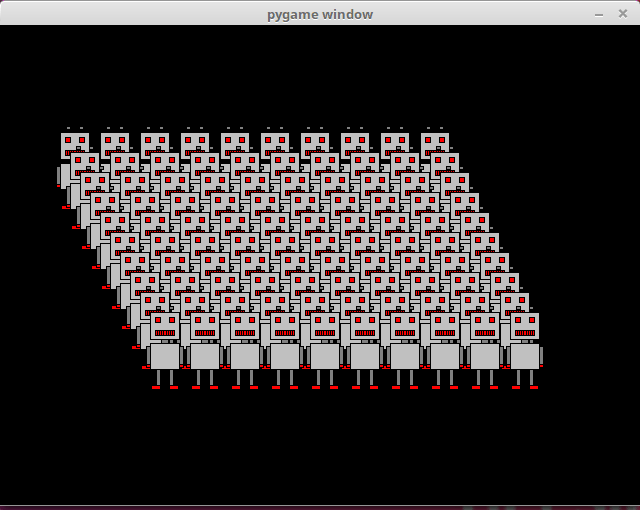Select the top-left robot head in the back row
The image size is (640, 510).
click(75, 142)
